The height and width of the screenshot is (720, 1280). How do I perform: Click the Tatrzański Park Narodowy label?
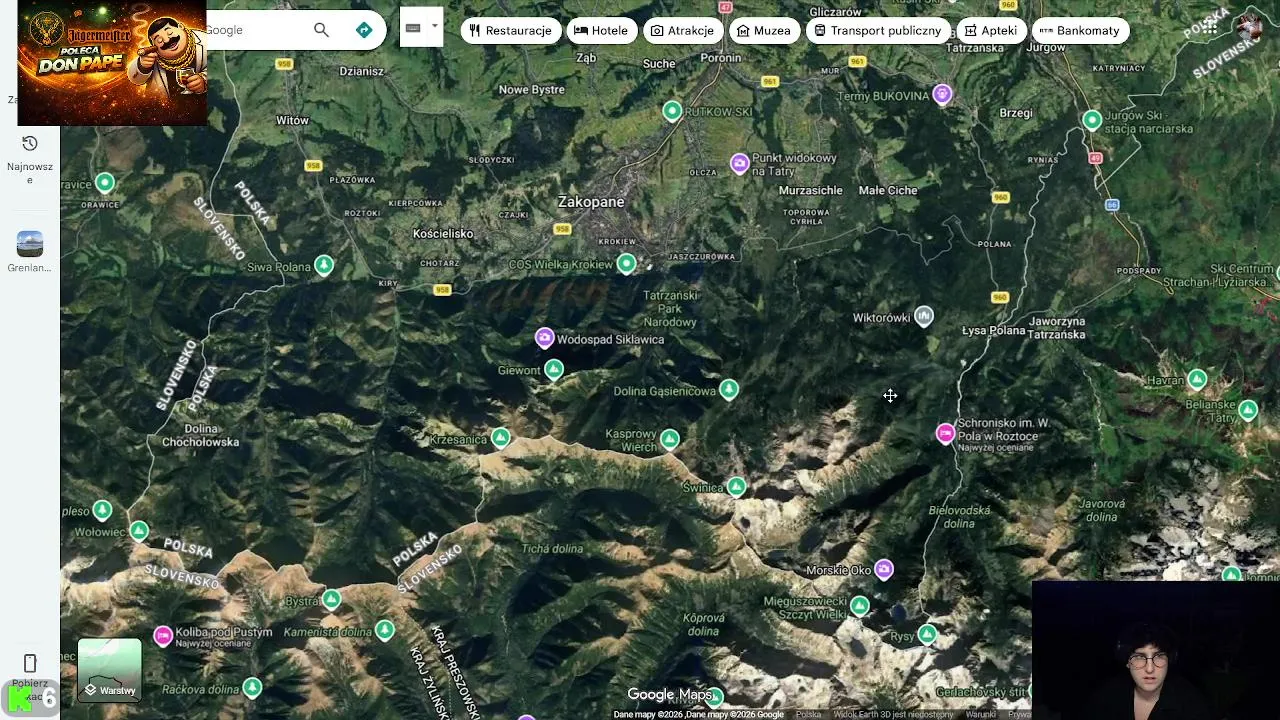click(670, 309)
